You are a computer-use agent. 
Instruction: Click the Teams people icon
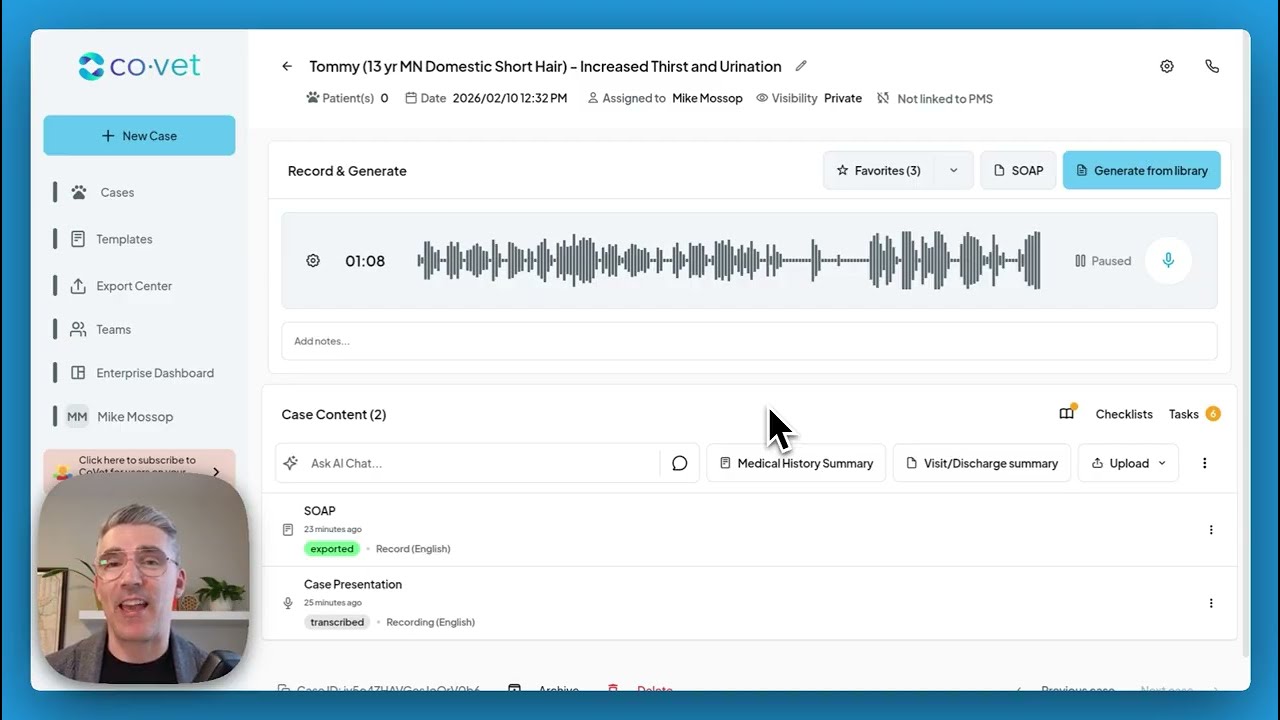click(78, 329)
